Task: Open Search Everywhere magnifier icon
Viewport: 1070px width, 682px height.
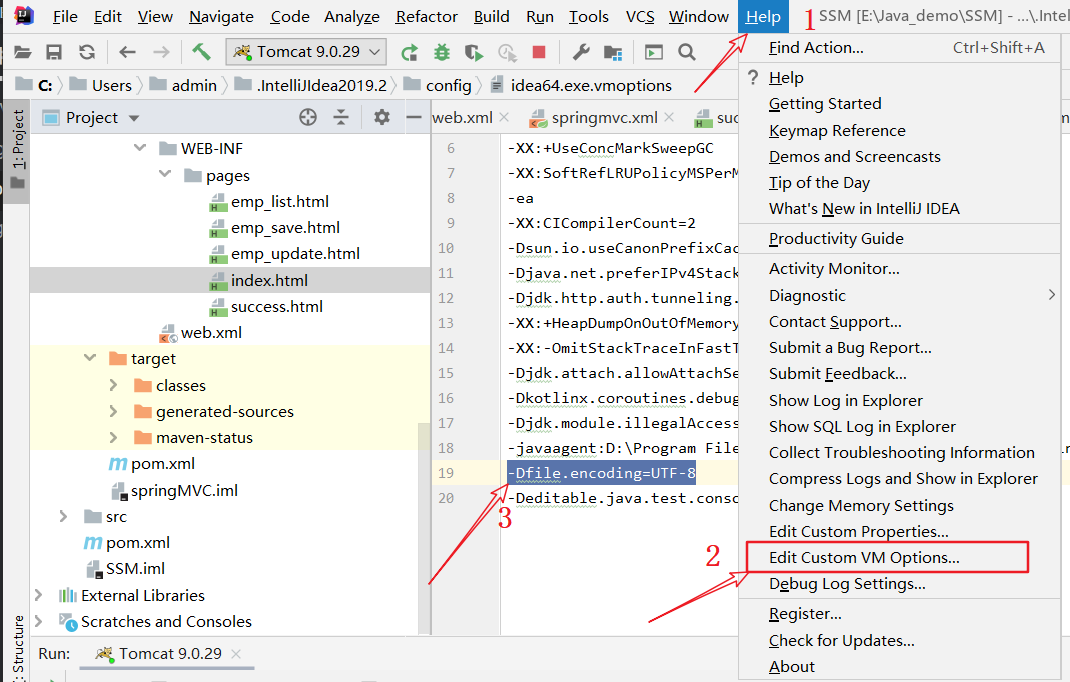Action: pyautogui.click(x=687, y=52)
